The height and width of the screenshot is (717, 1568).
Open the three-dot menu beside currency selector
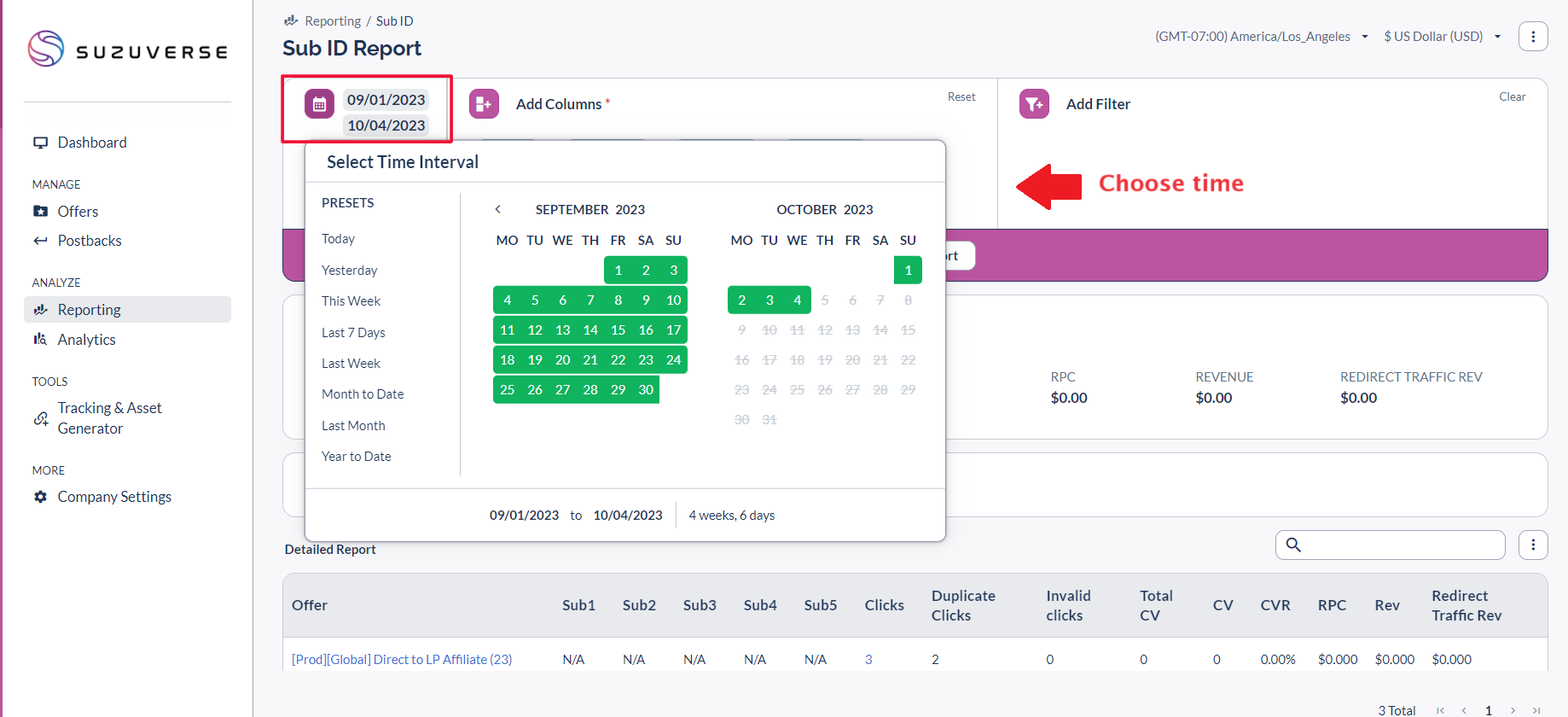click(x=1532, y=37)
